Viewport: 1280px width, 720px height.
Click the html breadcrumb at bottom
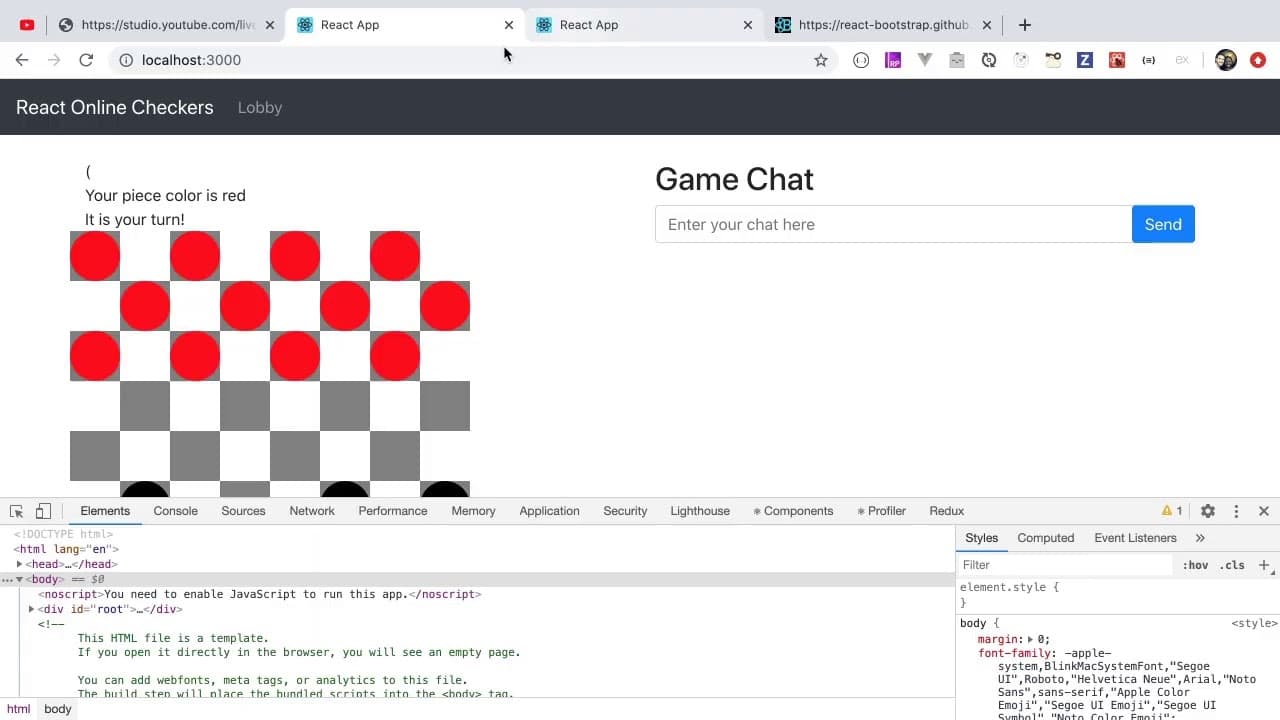(19, 709)
